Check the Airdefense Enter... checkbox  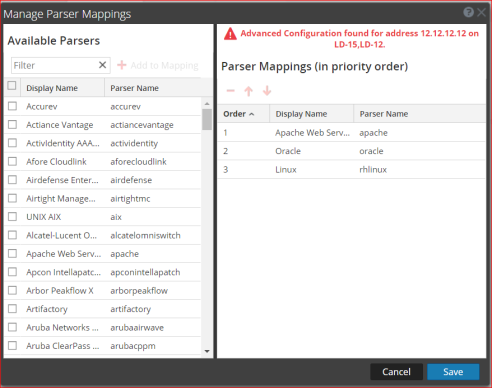[12, 180]
